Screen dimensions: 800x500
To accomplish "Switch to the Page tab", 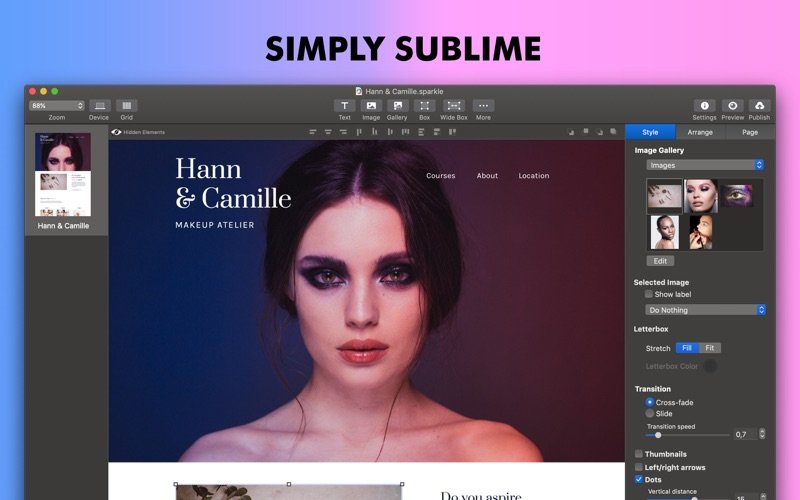I will (749, 132).
